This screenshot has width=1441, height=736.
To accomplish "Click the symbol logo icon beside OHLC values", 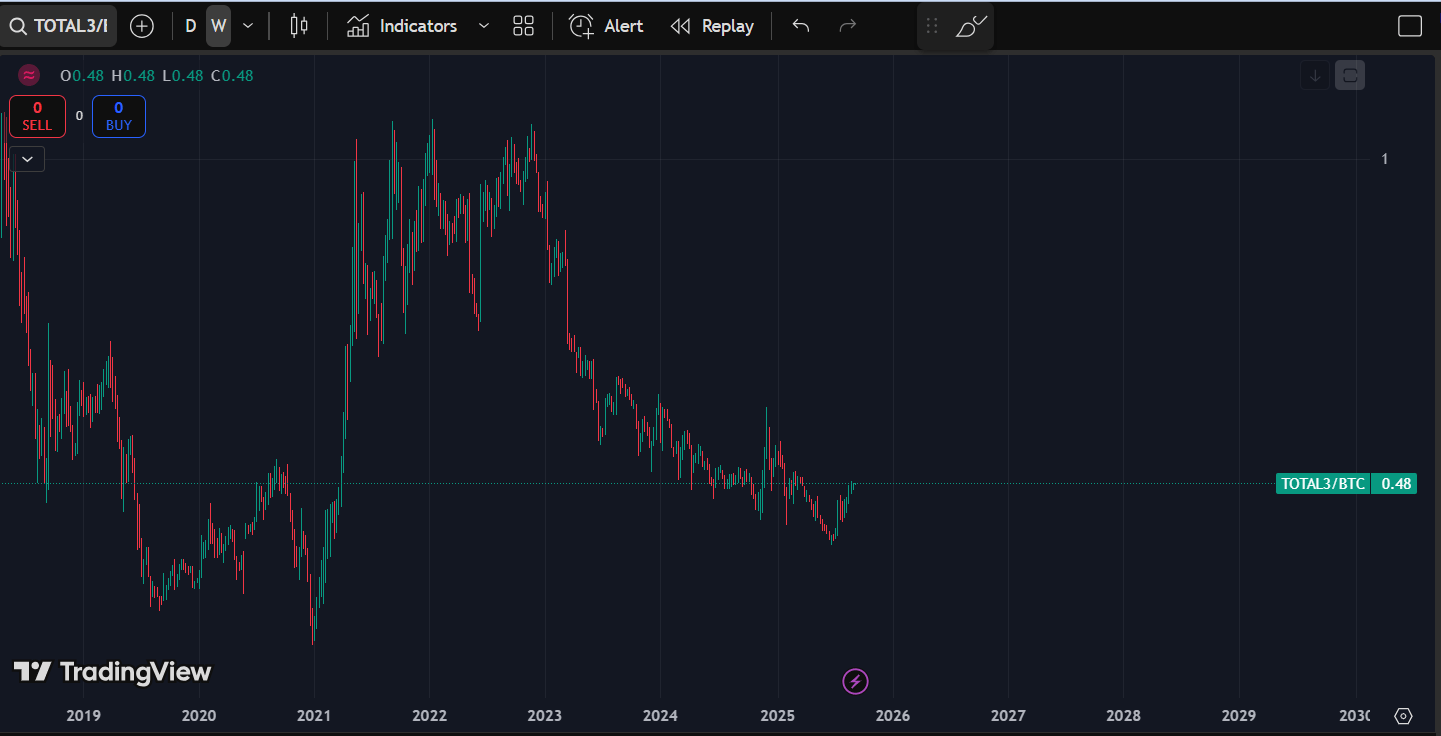I will tap(29, 75).
